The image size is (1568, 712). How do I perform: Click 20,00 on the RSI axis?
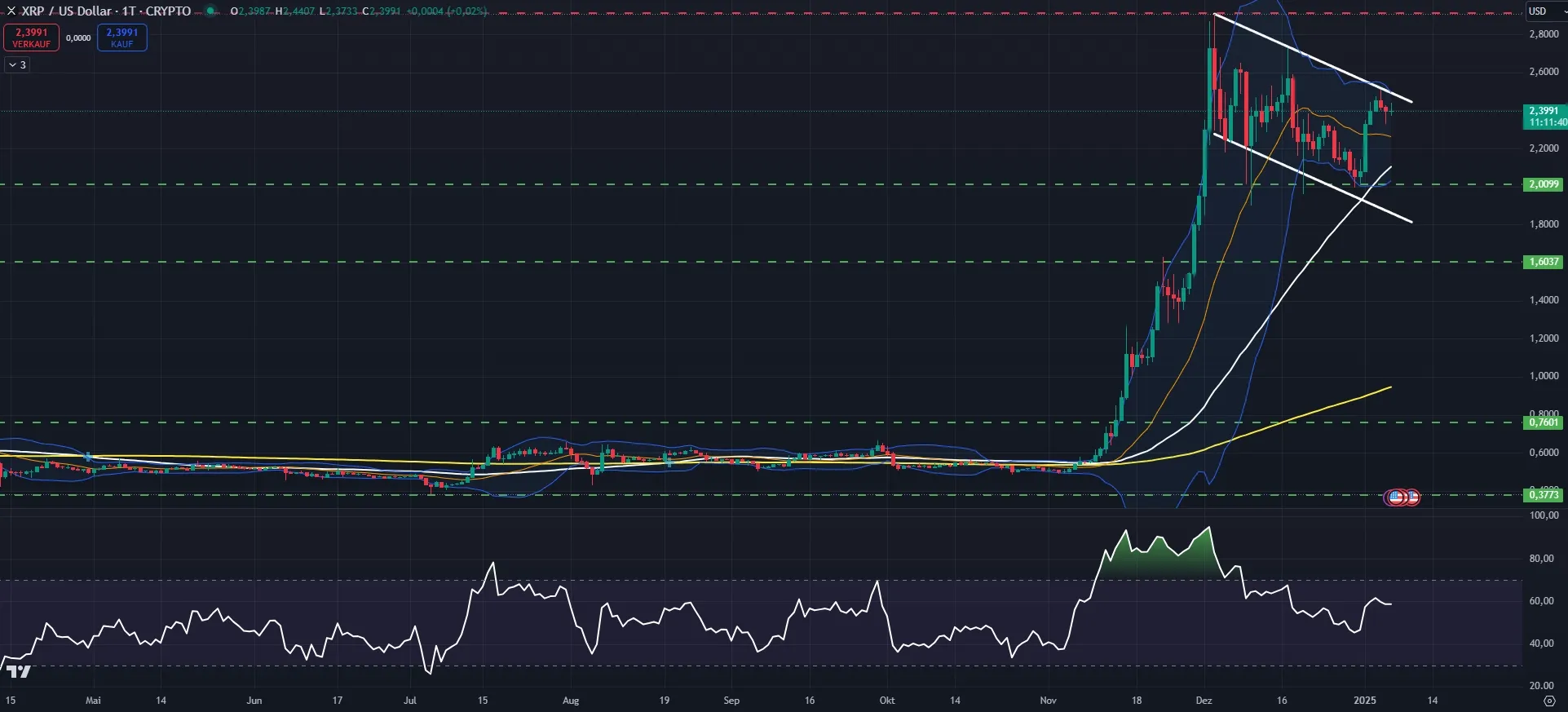pos(1542,686)
